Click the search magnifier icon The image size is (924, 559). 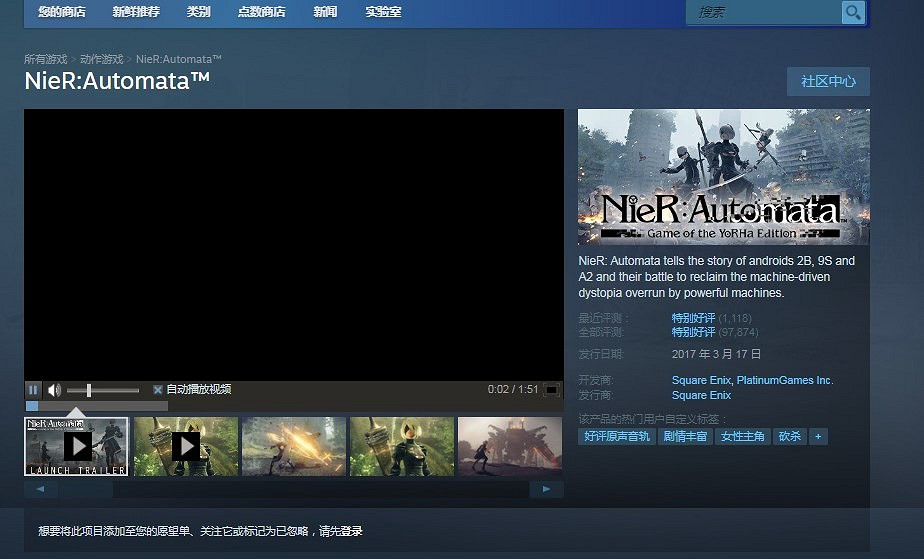click(x=852, y=12)
